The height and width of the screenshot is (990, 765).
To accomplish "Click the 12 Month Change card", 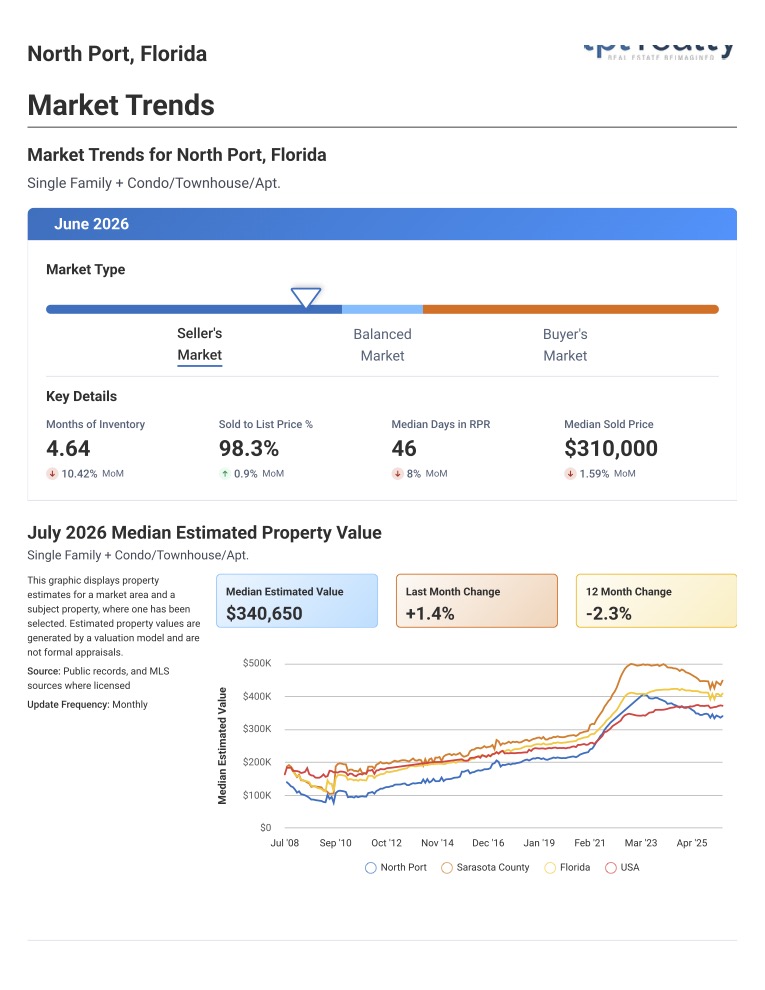I will tap(656, 601).
